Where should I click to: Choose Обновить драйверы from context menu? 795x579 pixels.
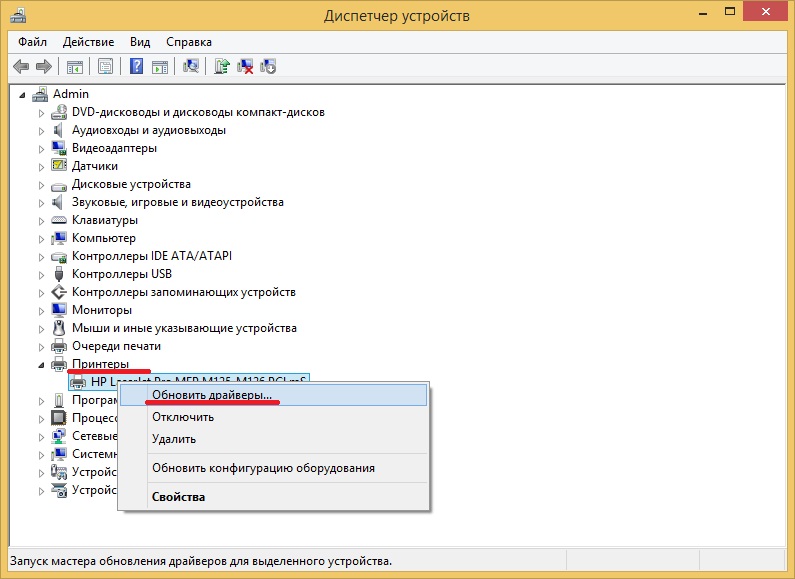212,395
